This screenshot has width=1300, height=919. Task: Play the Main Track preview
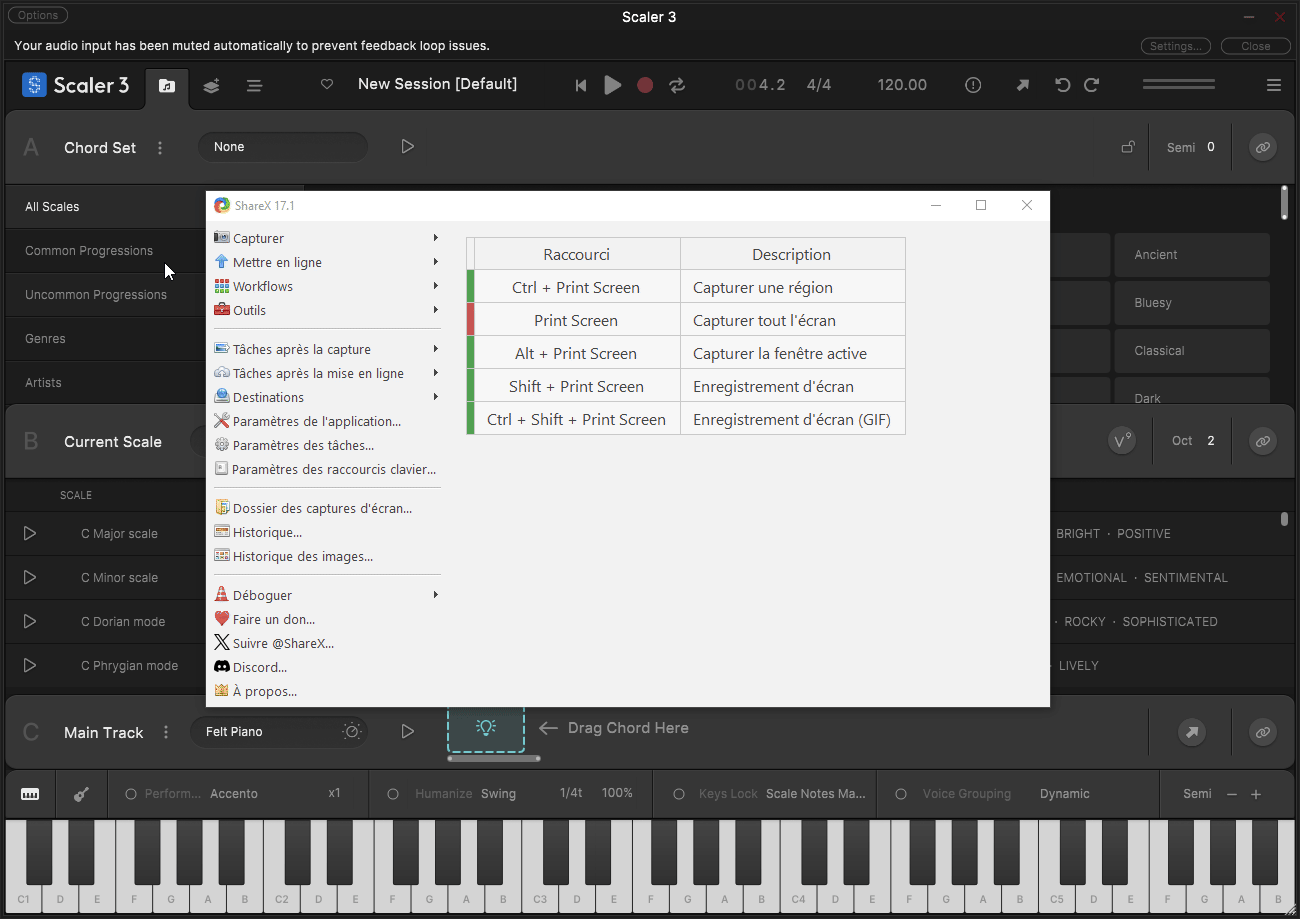[x=407, y=732]
